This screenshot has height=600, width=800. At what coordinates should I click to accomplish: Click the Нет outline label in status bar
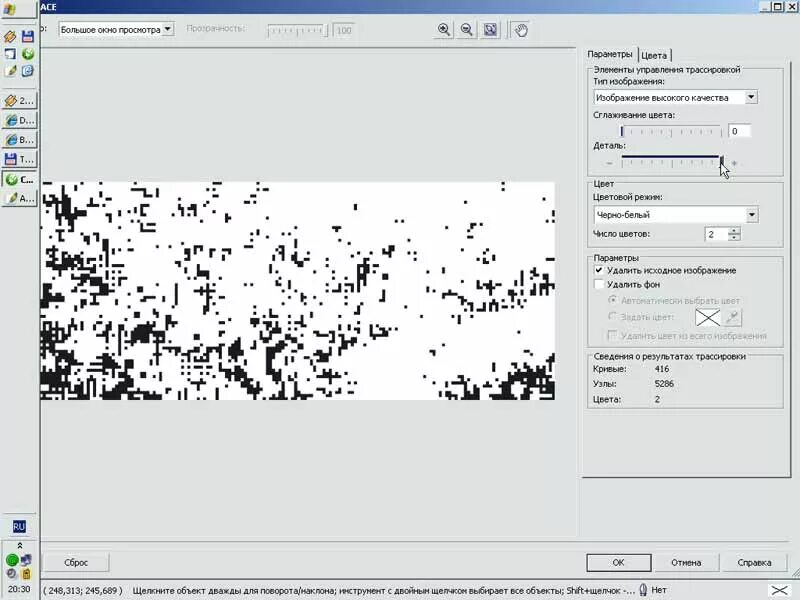[659, 590]
